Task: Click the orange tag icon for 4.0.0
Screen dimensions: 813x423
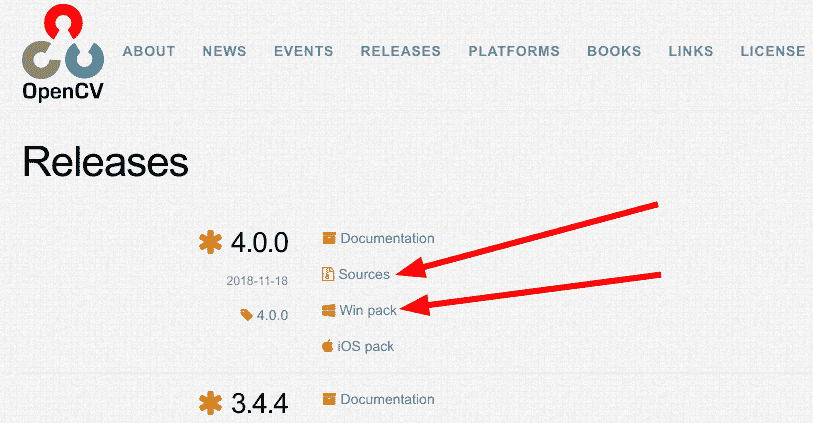Action: (x=246, y=314)
